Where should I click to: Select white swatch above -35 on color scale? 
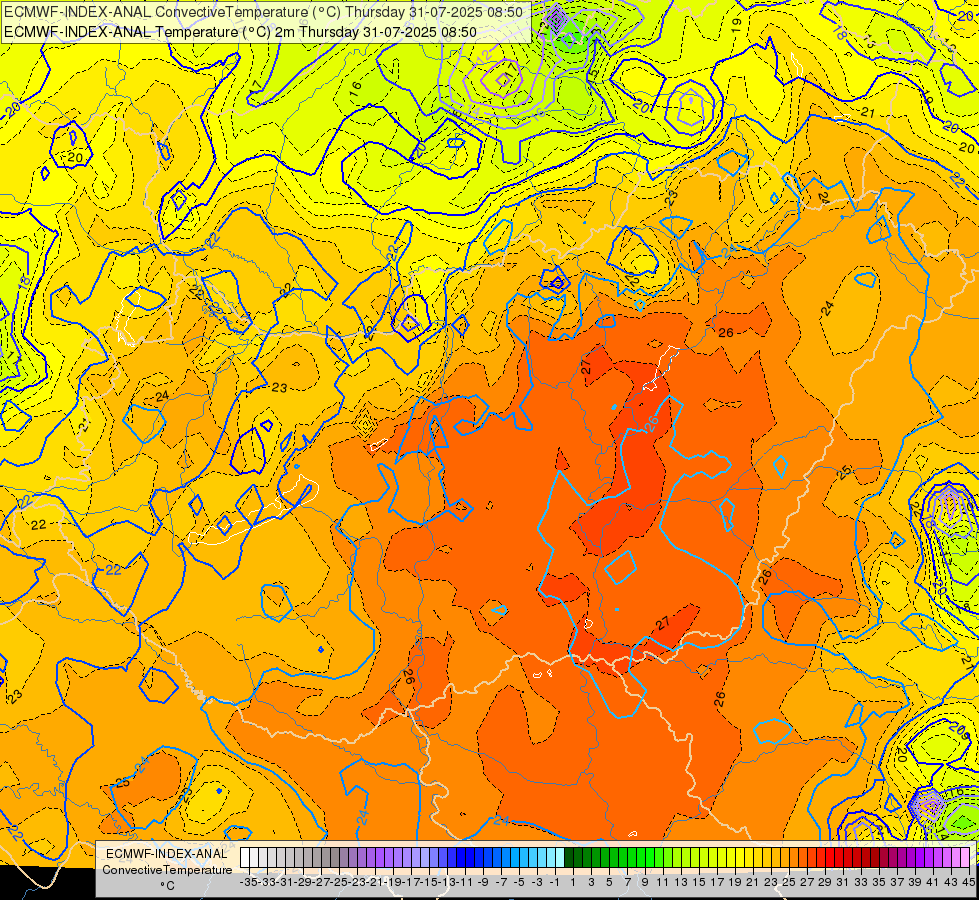[245, 857]
